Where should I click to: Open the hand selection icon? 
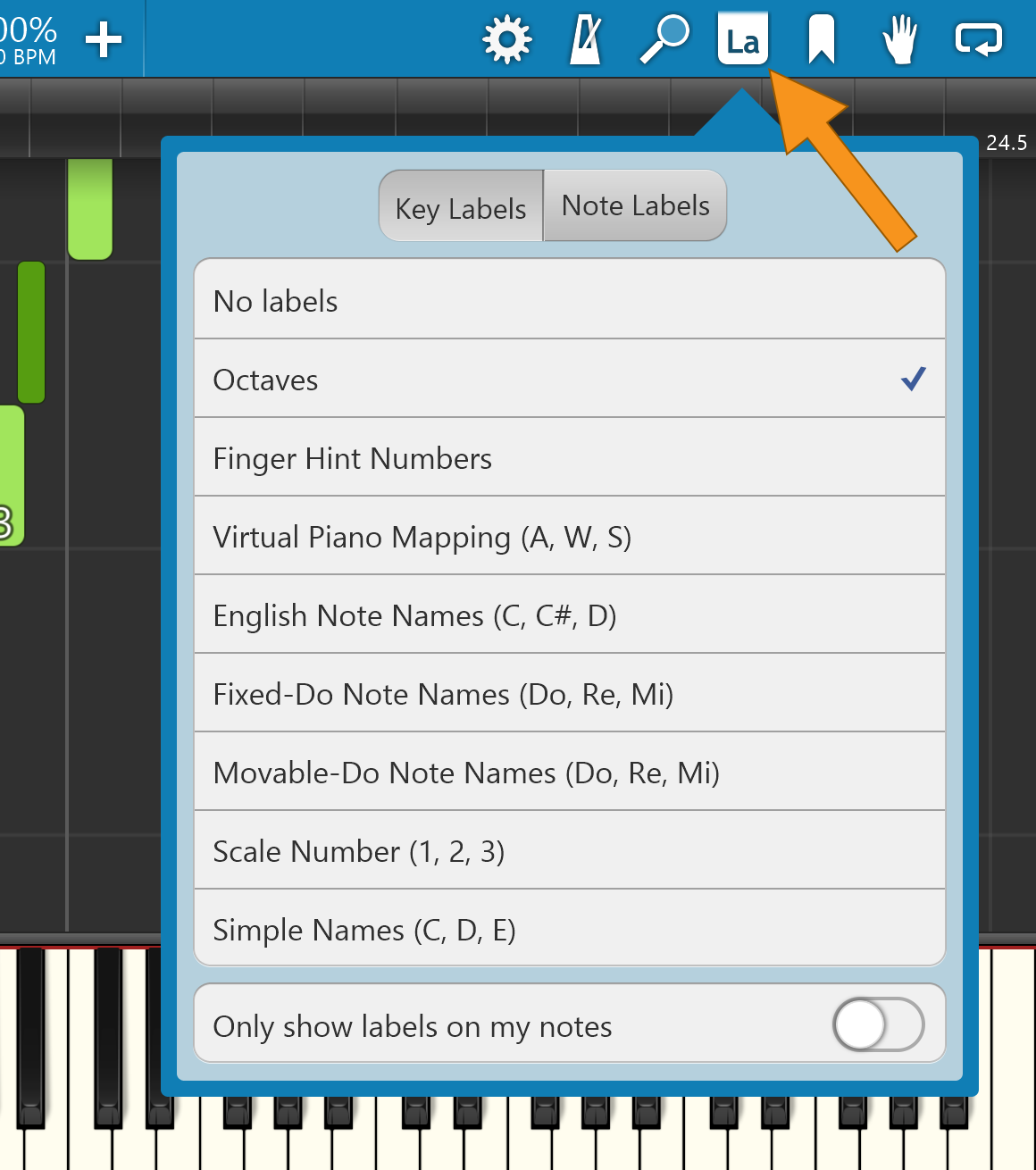[900, 40]
